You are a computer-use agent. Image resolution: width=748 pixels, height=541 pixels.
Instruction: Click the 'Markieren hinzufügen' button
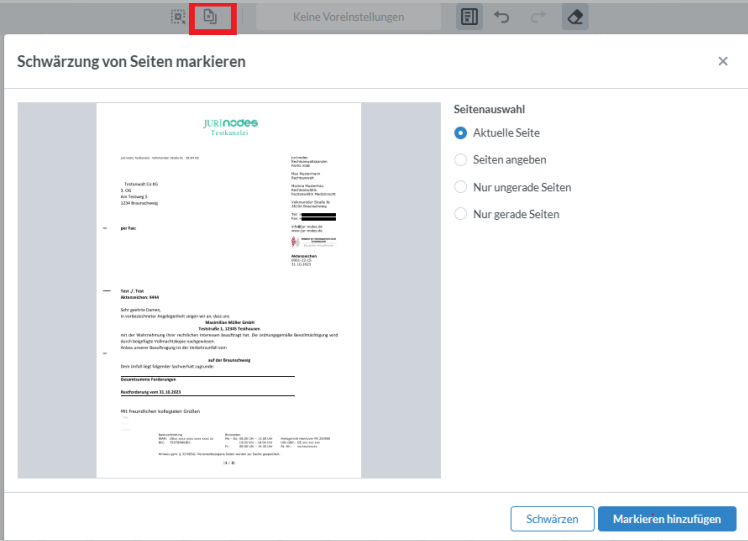click(x=666, y=519)
